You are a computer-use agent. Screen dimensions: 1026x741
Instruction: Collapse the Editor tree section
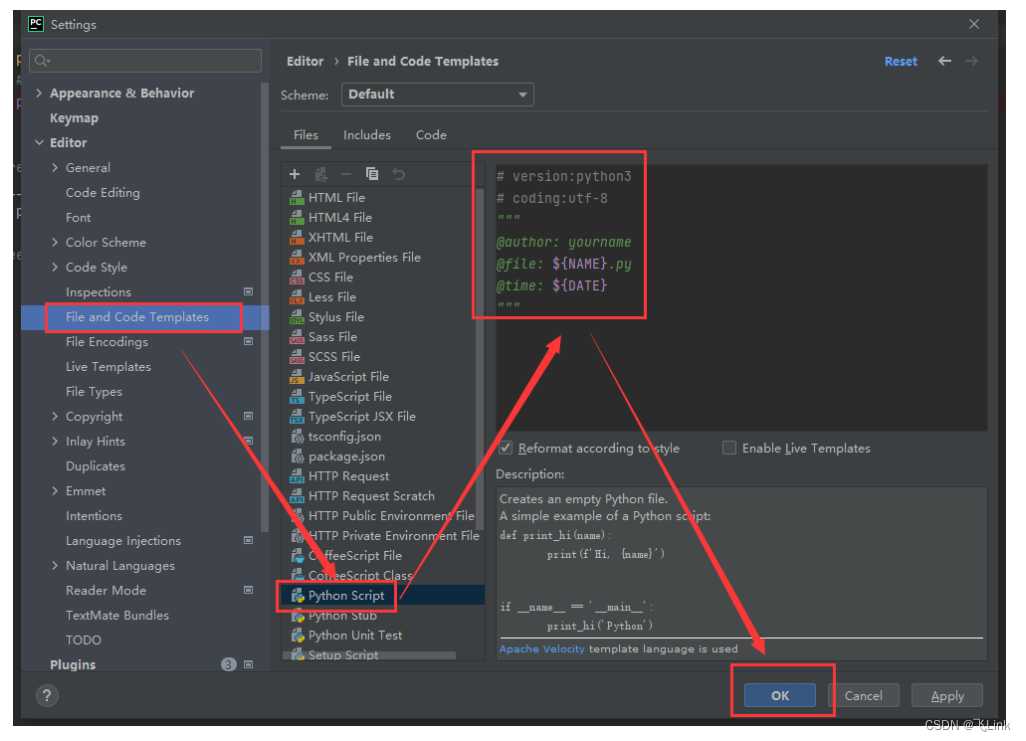point(39,143)
